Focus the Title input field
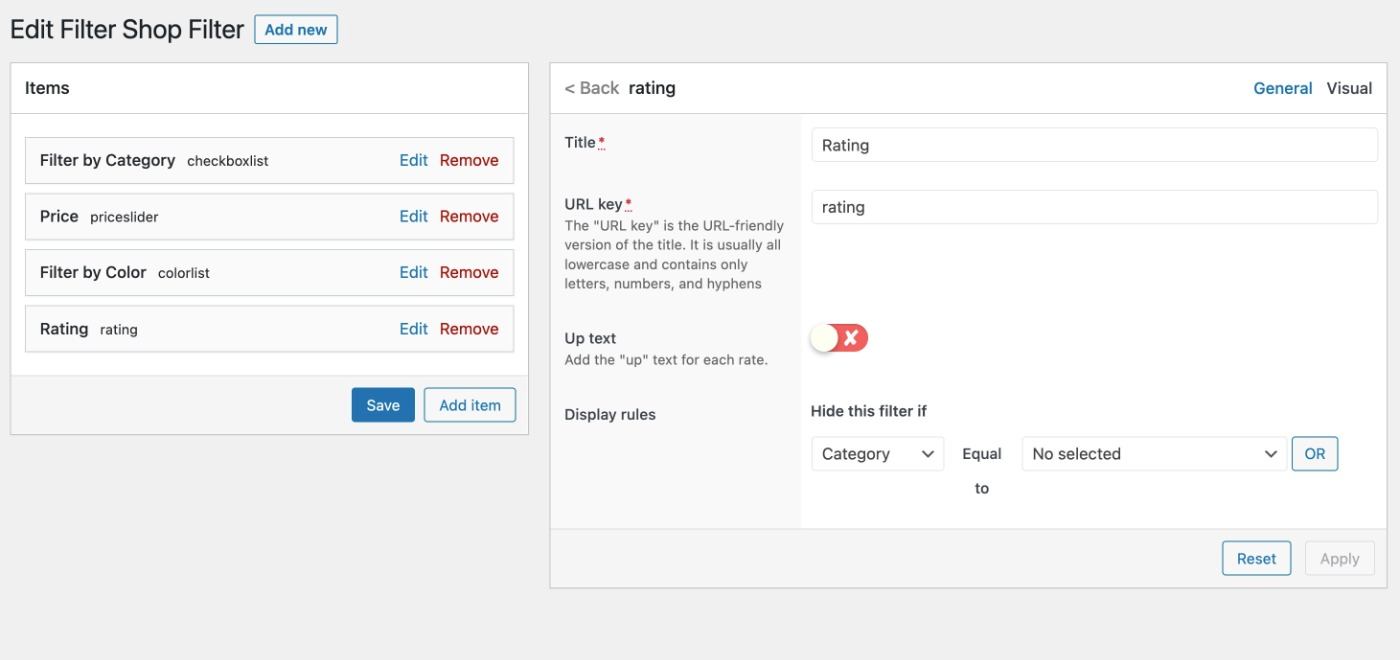 pyautogui.click(x=1094, y=145)
